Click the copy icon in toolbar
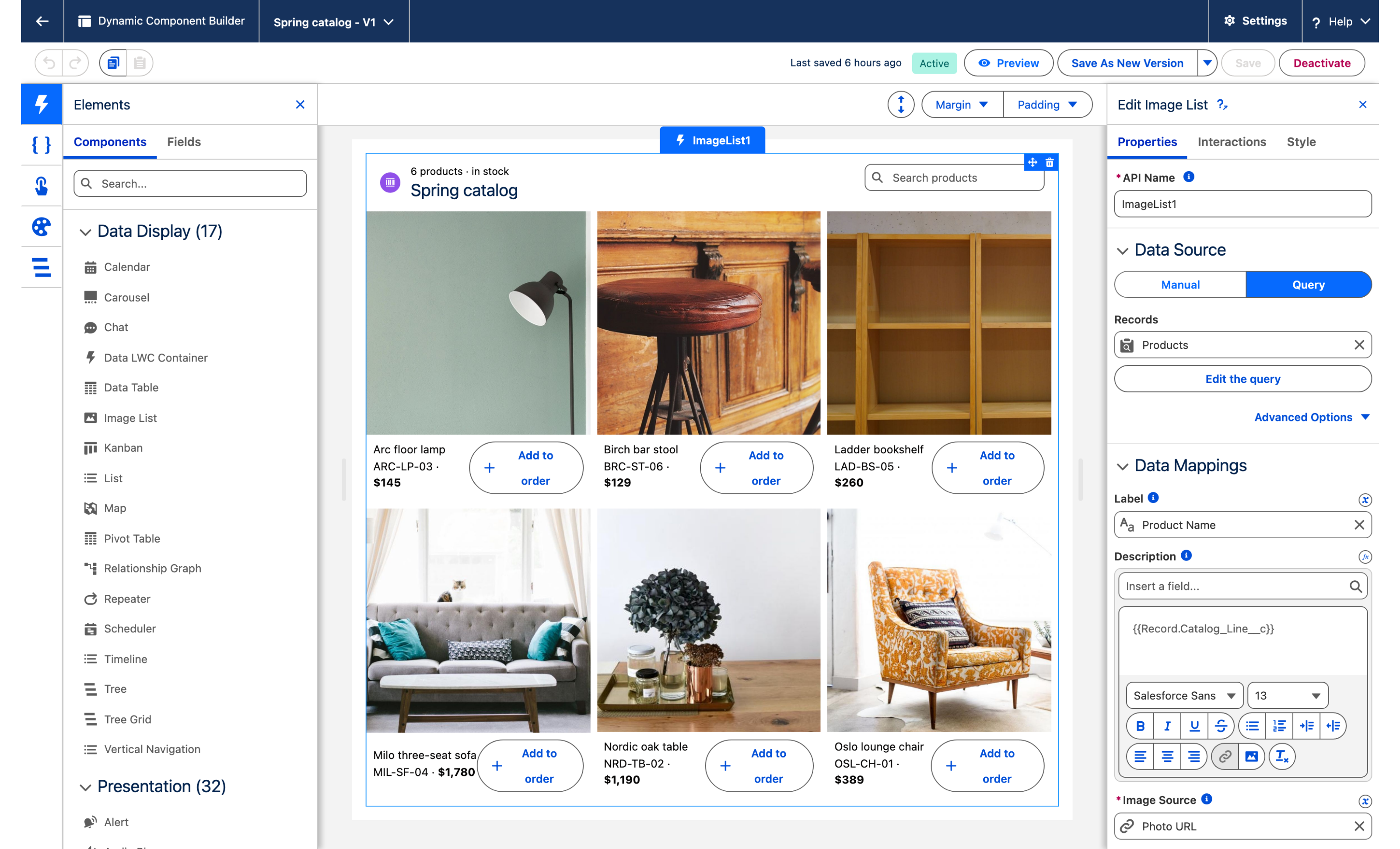The width and height of the screenshot is (1400, 849). [x=114, y=63]
